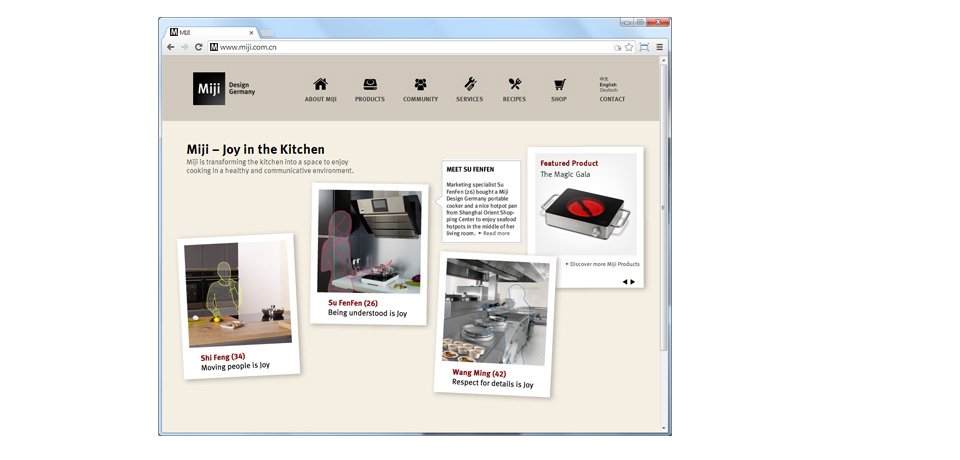
Task: Click the Miji logo square
Action: (209, 88)
